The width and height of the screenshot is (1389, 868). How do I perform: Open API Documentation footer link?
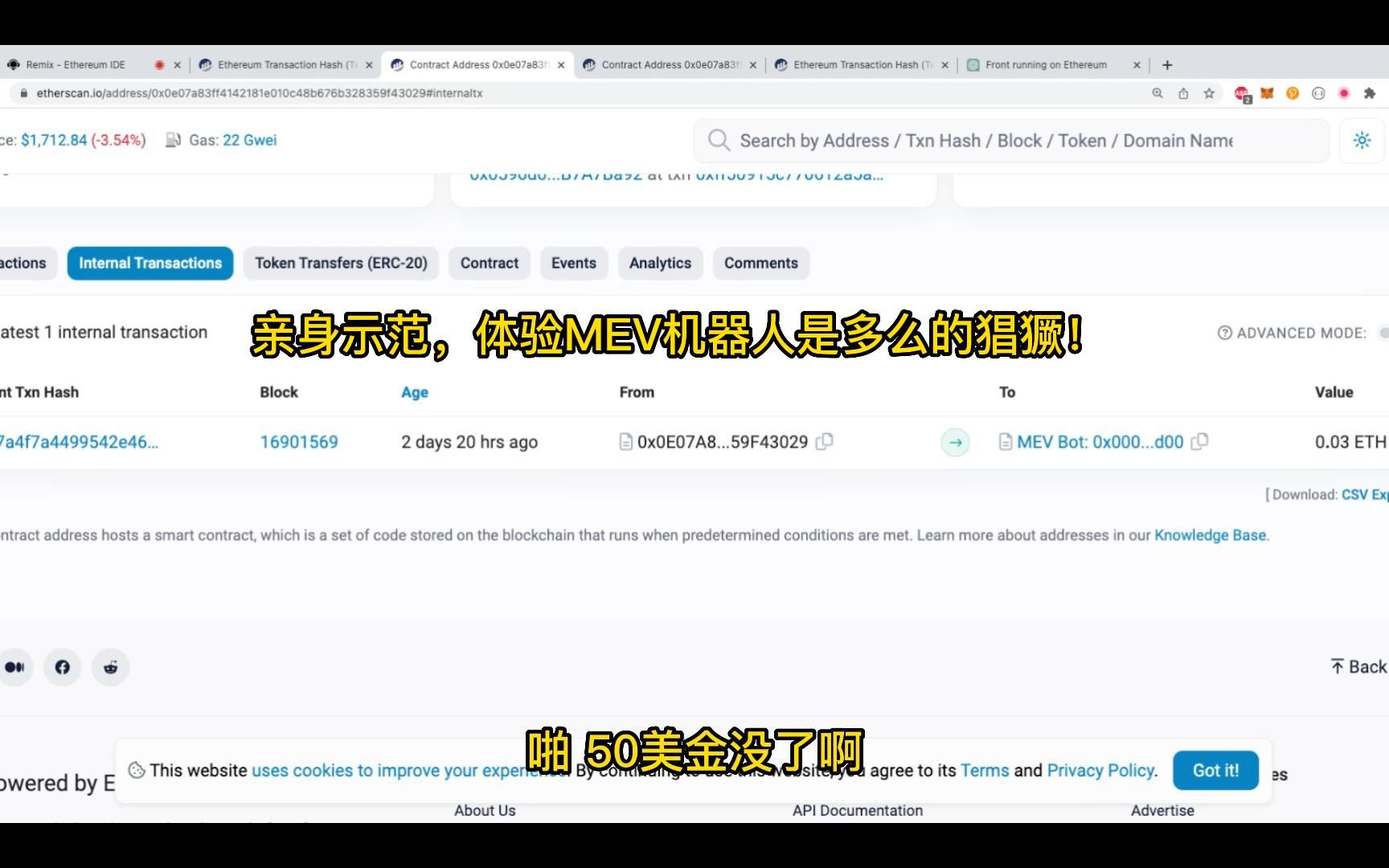click(858, 811)
